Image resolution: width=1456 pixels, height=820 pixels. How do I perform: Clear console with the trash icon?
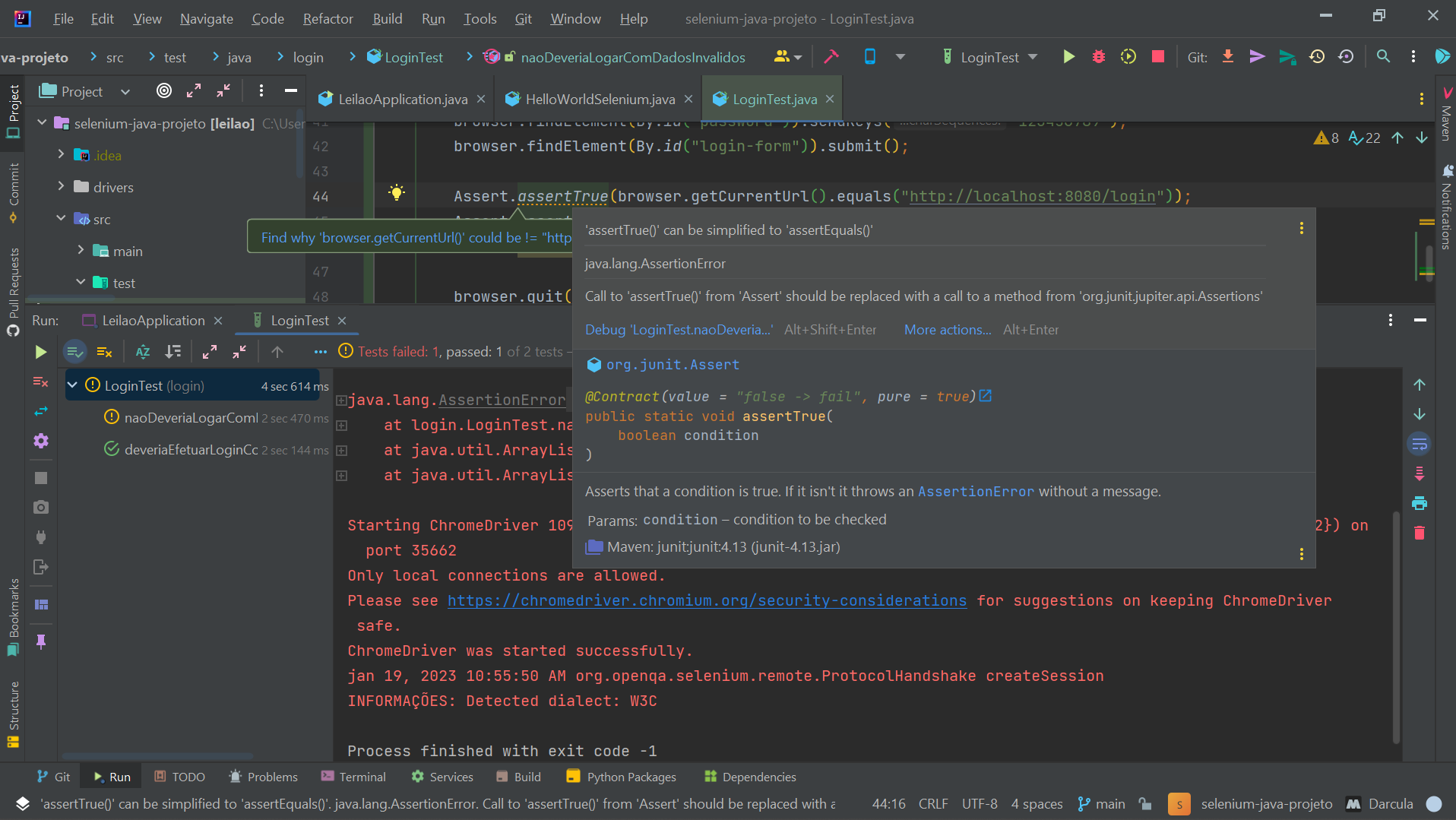1419,533
